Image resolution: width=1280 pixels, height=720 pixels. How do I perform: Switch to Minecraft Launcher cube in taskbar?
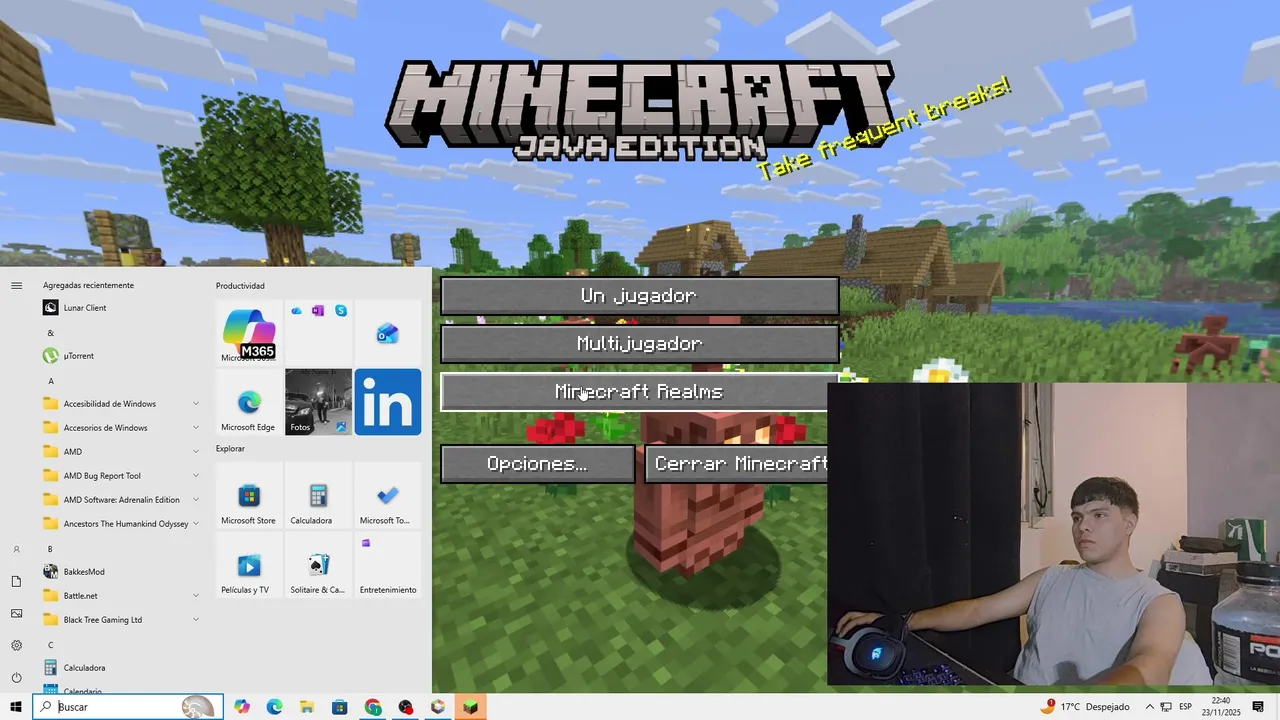pos(438,707)
